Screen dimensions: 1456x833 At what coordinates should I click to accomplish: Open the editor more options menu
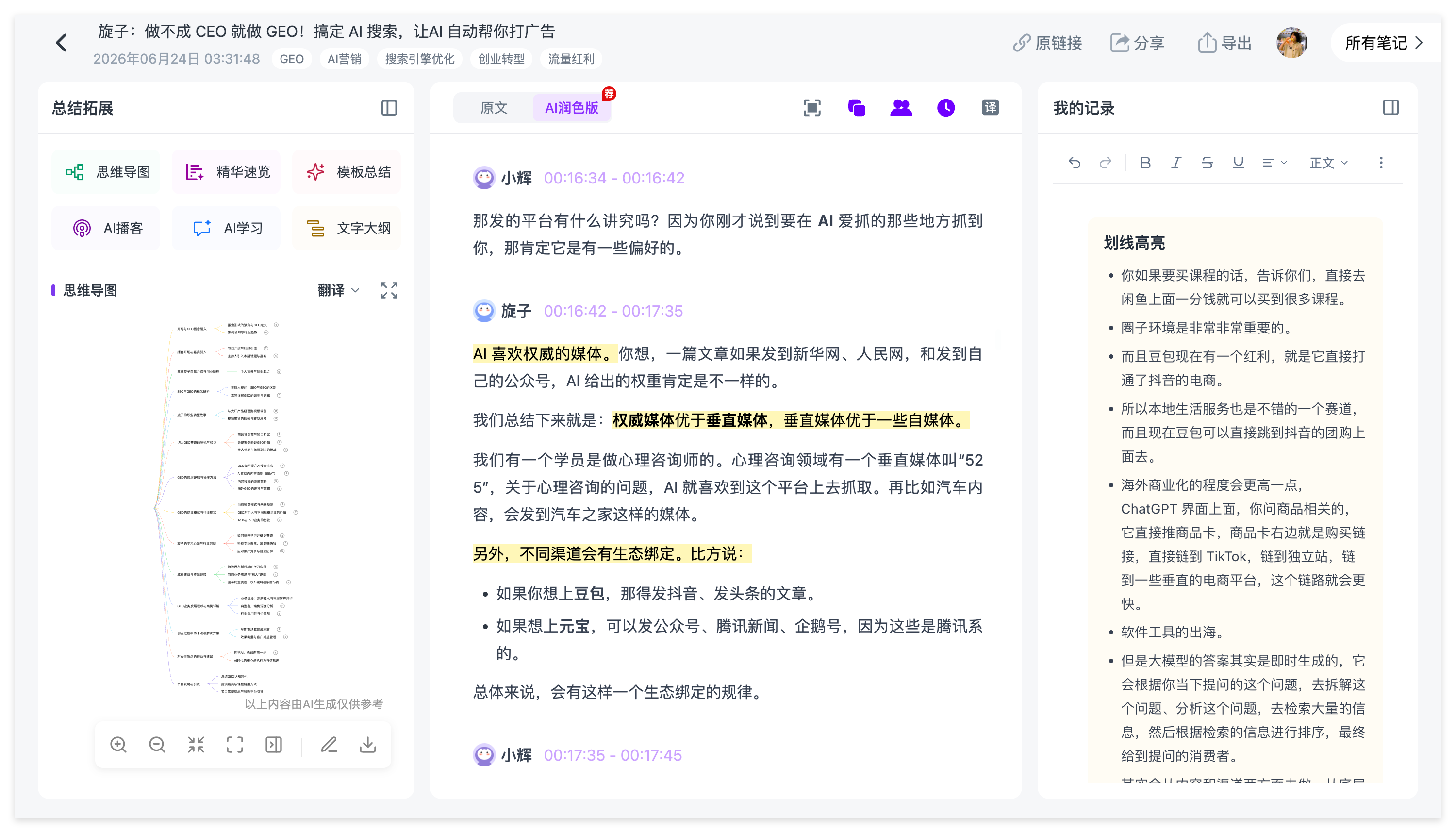point(1381,163)
